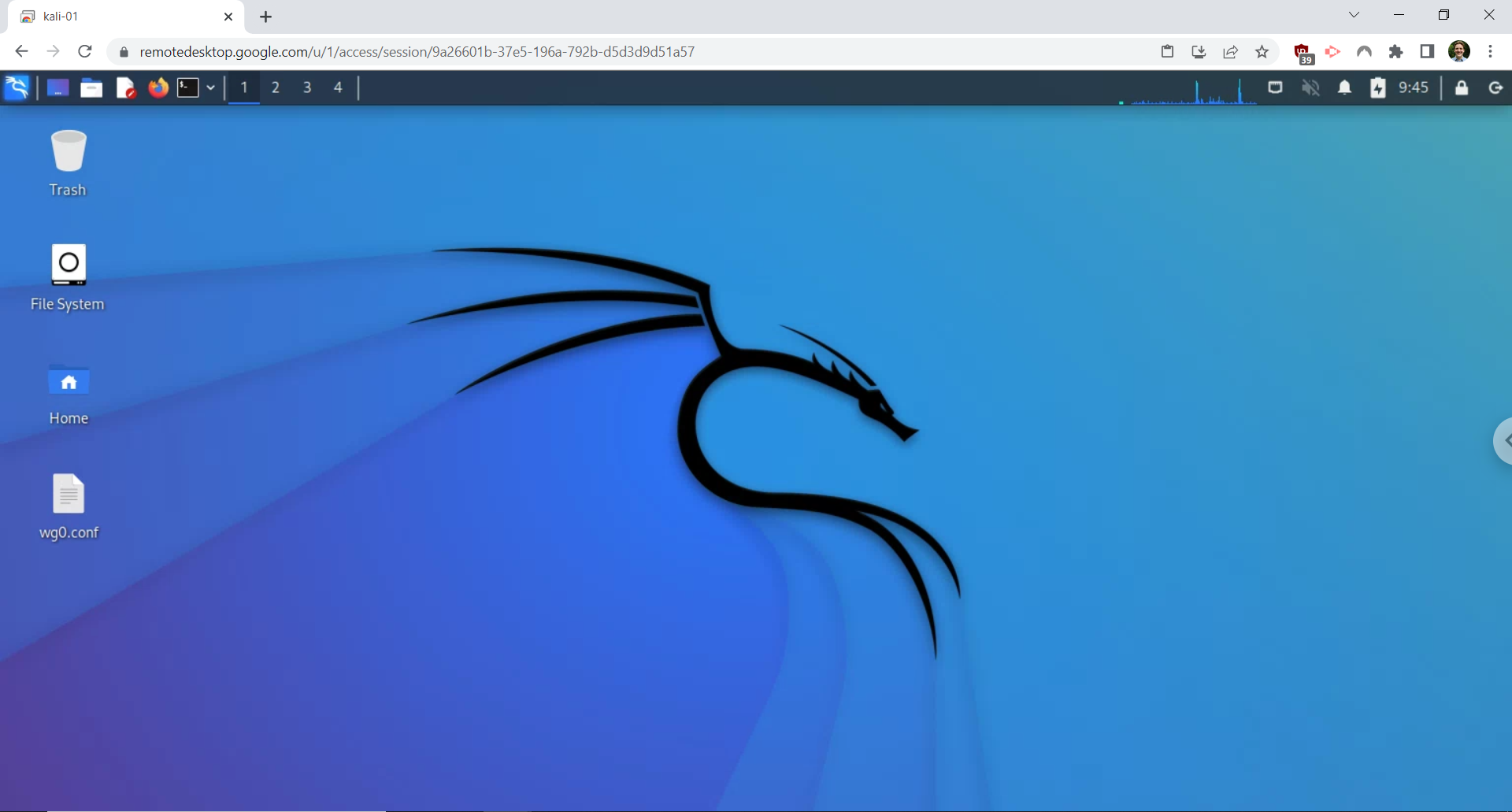The height and width of the screenshot is (812, 1512).
Task: Open the terminal emulator from the panel
Action: tap(187, 87)
